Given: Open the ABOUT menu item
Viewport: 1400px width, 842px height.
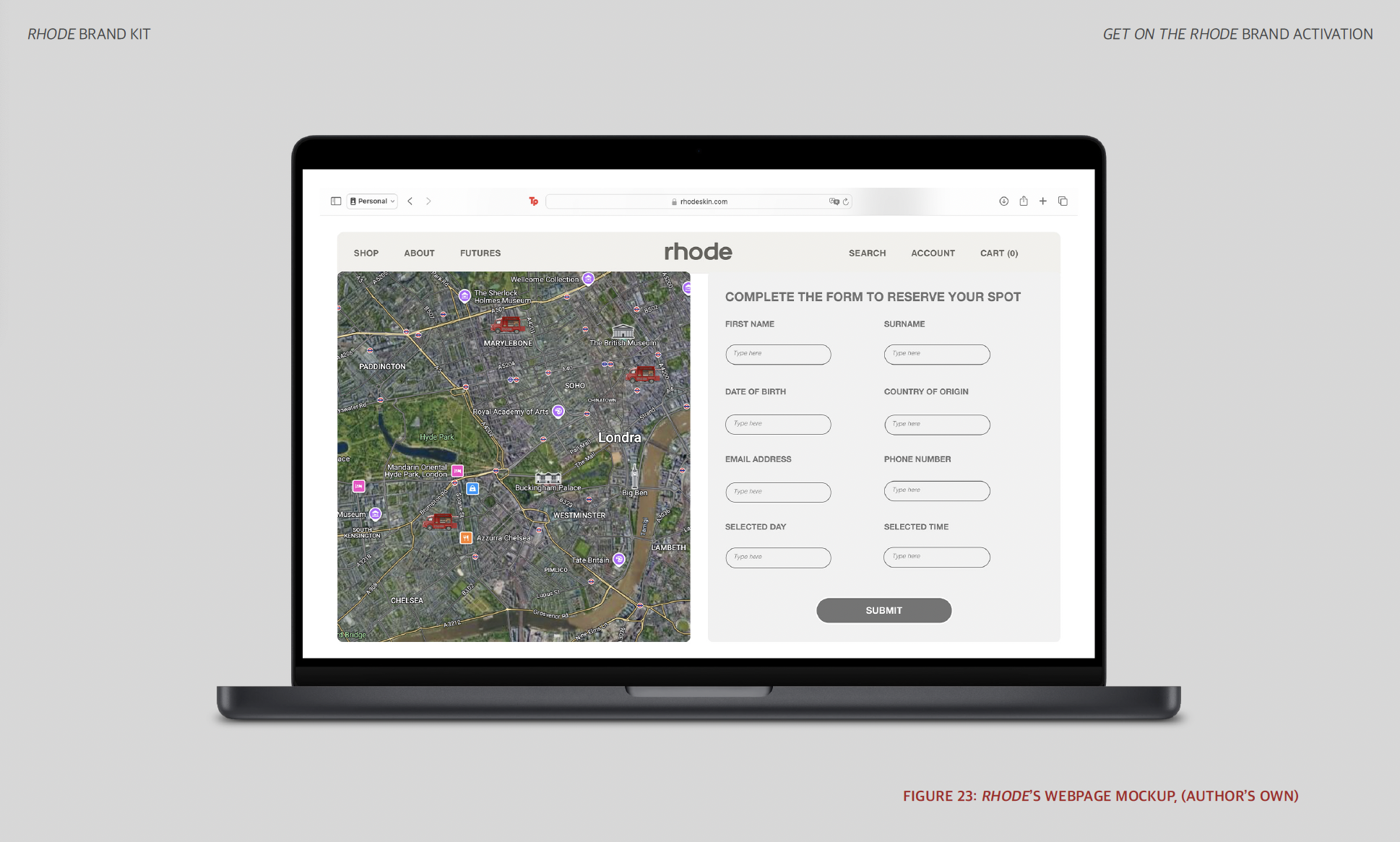Looking at the screenshot, I should pos(419,253).
